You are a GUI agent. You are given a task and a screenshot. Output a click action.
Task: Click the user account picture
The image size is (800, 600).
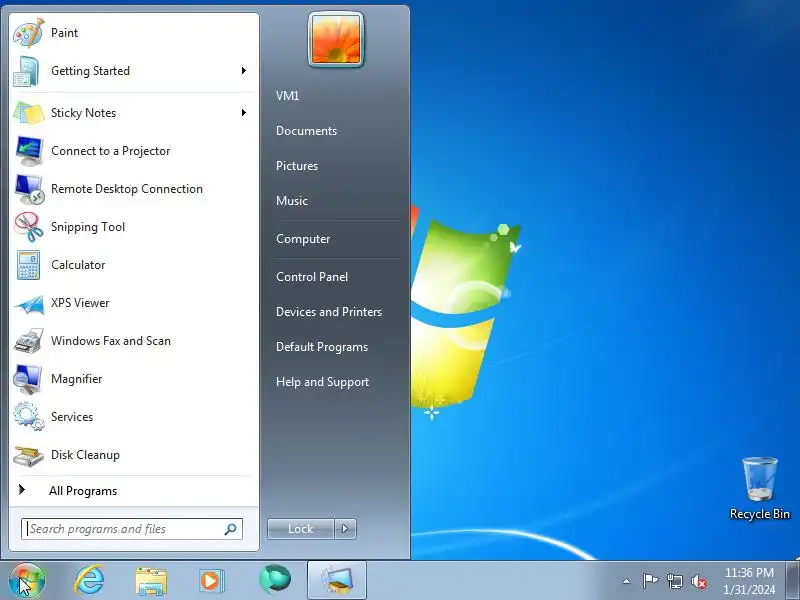(x=336, y=39)
